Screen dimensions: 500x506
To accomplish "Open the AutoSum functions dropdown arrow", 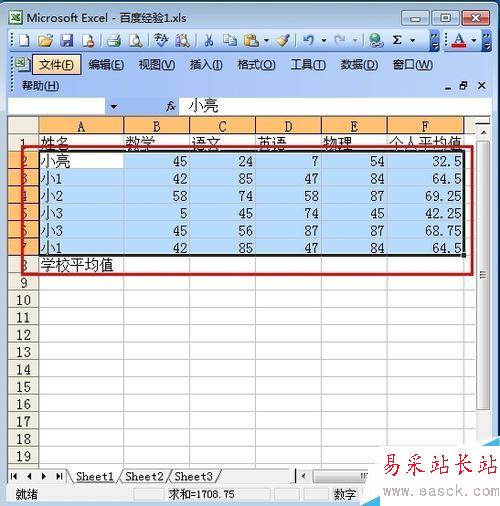I will coord(412,41).
